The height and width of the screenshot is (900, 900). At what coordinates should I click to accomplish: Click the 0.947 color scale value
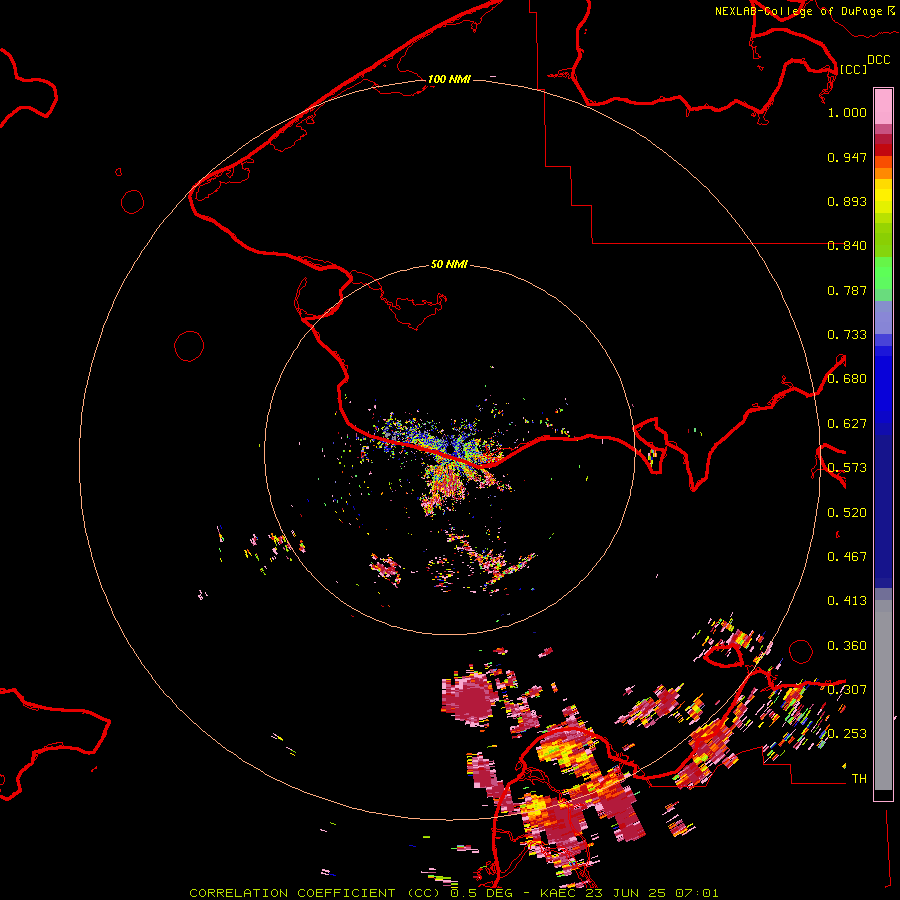pos(847,157)
